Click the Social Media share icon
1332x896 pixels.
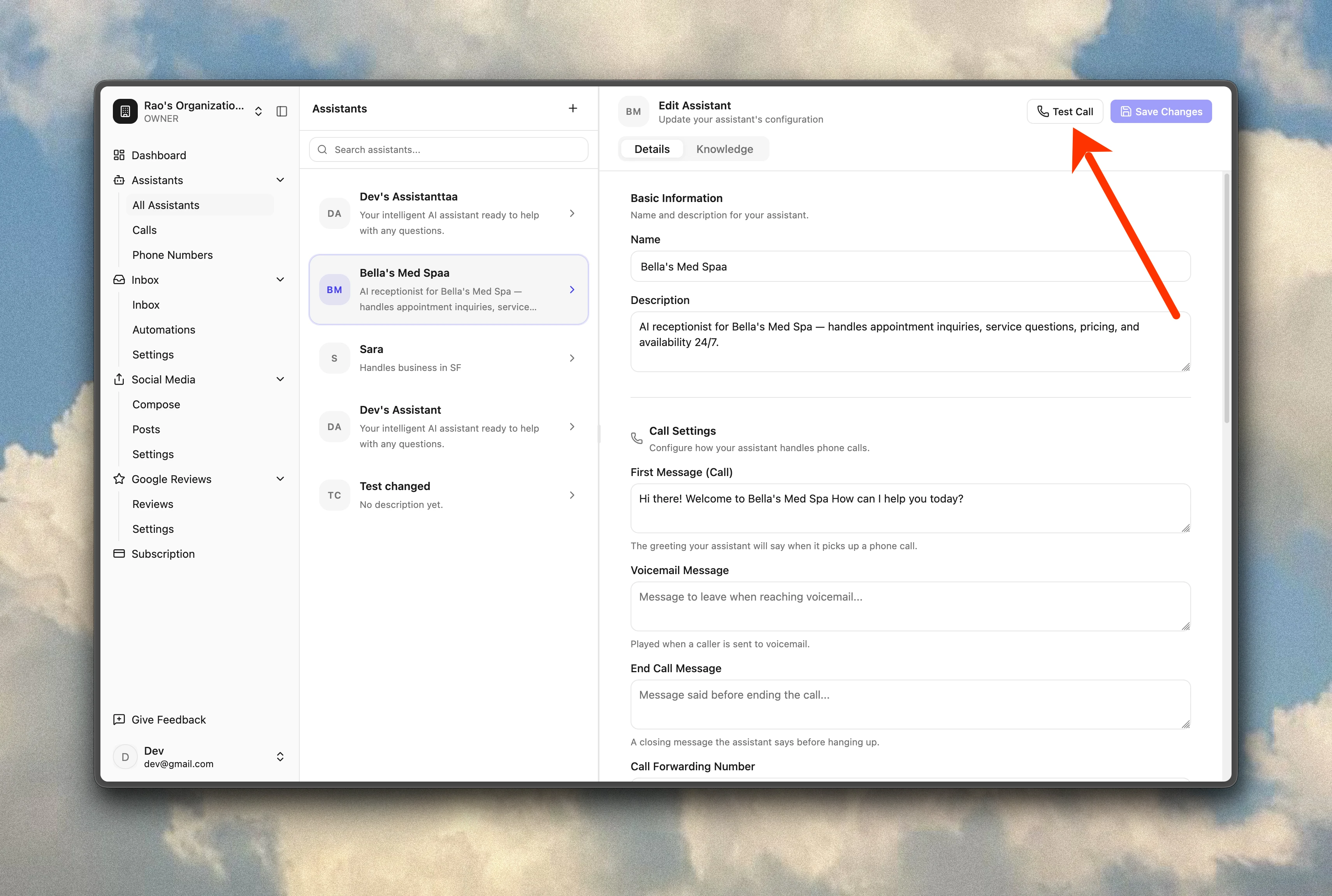point(119,379)
